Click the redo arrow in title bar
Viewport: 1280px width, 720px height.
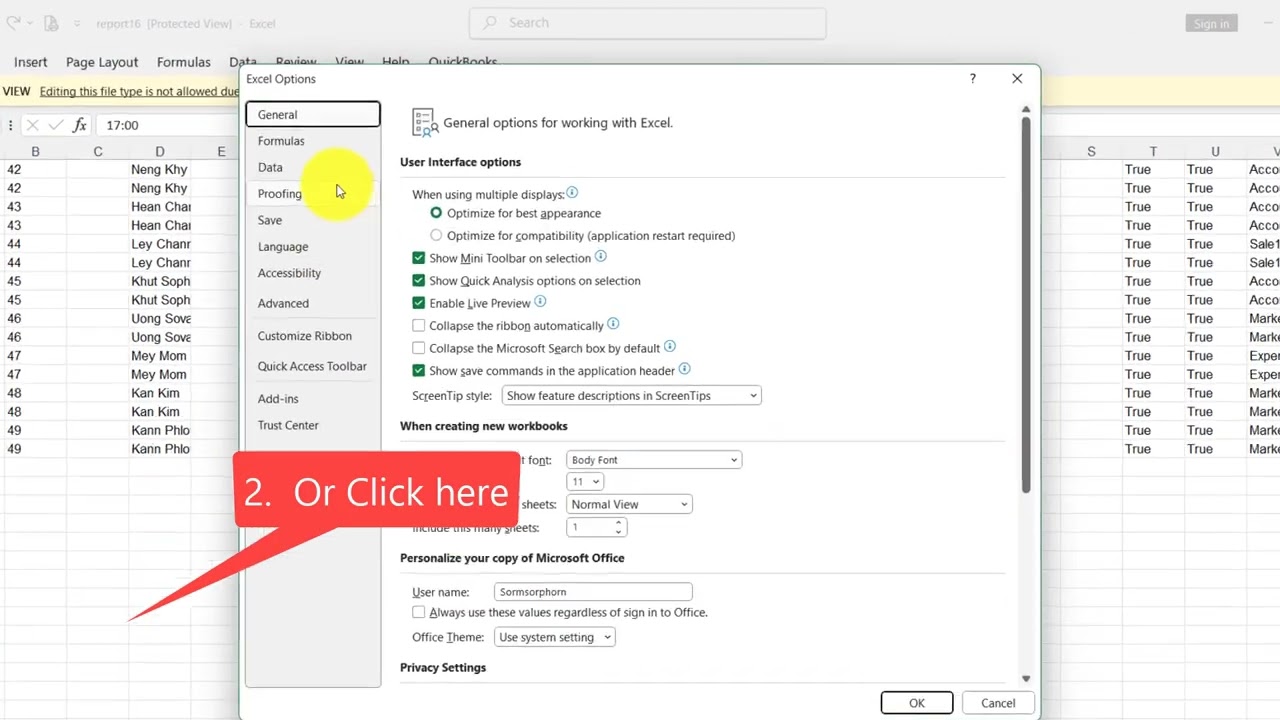point(13,23)
